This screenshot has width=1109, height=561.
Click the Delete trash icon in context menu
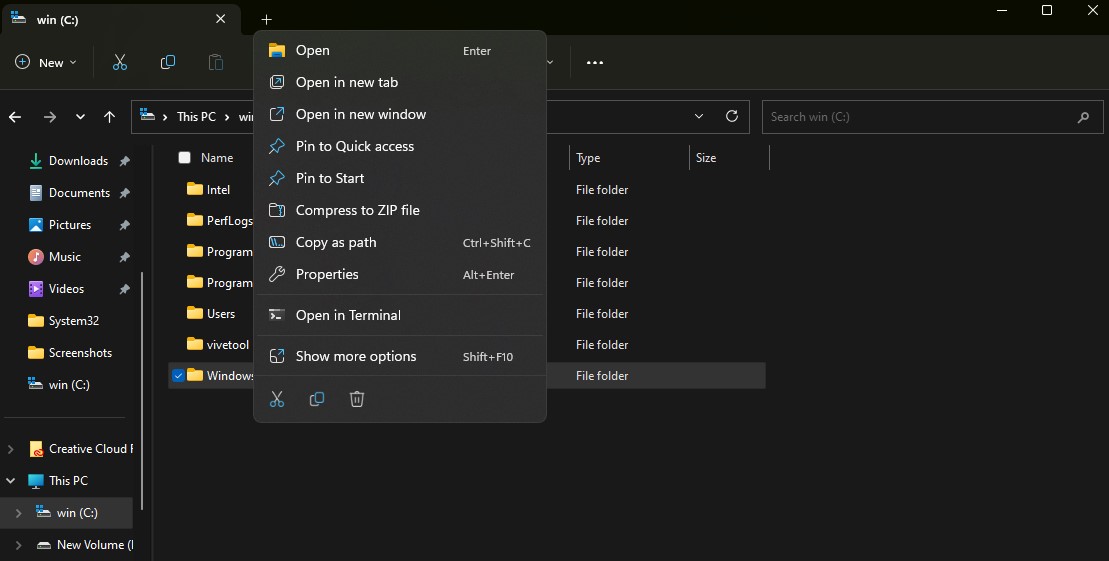(357, 399)
